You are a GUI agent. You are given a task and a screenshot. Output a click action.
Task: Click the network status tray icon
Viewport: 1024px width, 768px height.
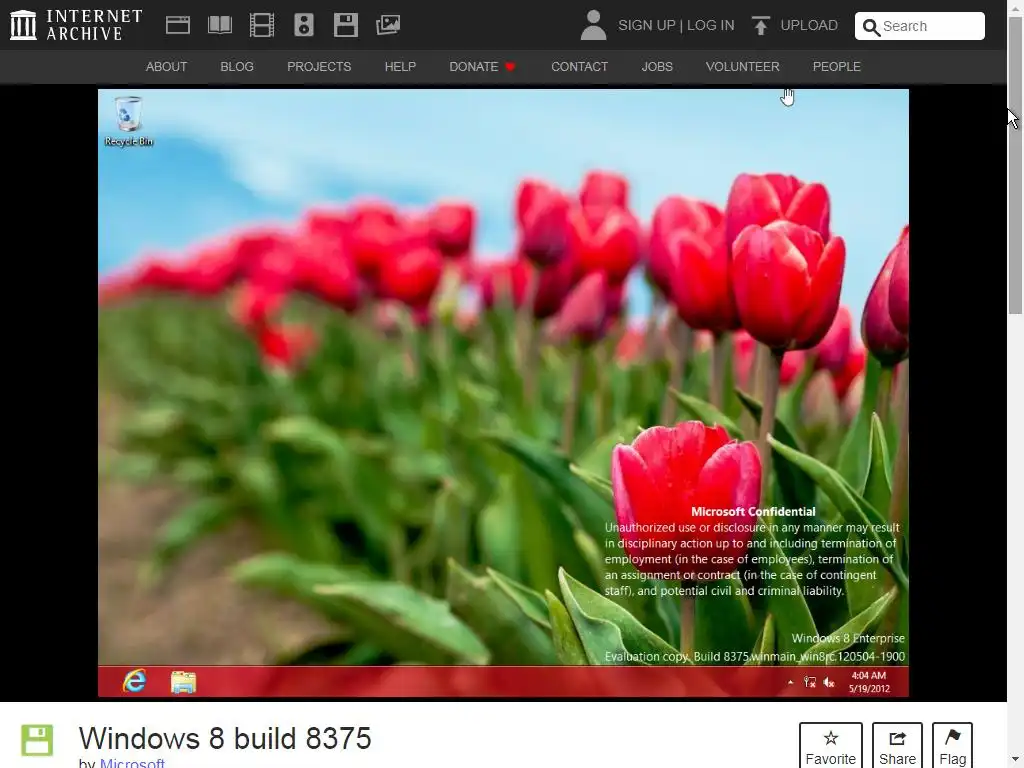[810, 682]
